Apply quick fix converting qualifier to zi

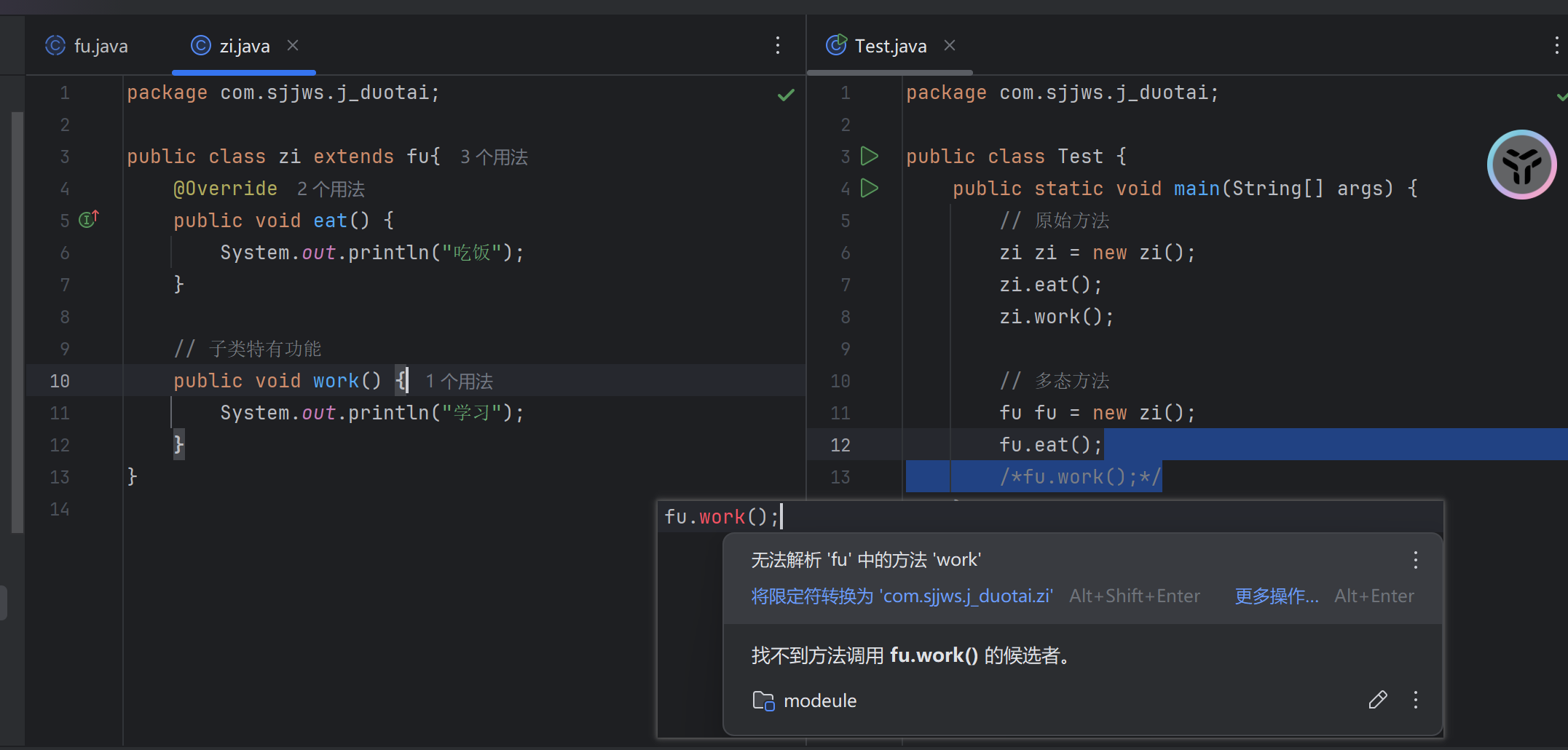coord(902,596)
